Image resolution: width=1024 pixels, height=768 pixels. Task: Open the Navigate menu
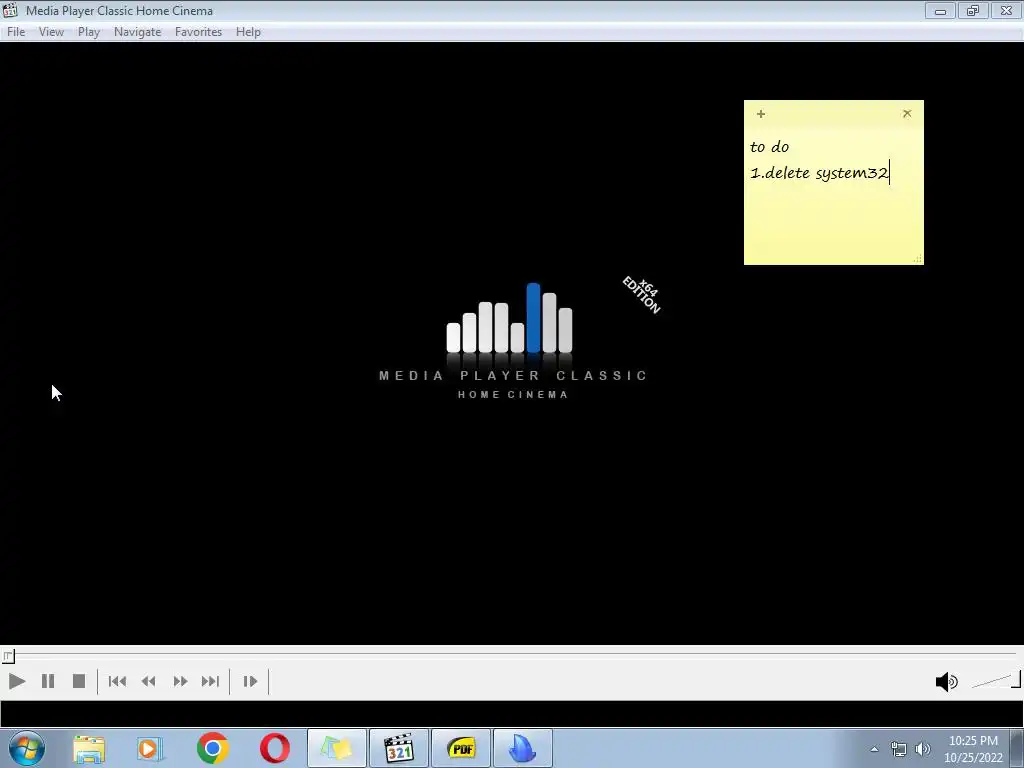(137, 32)
